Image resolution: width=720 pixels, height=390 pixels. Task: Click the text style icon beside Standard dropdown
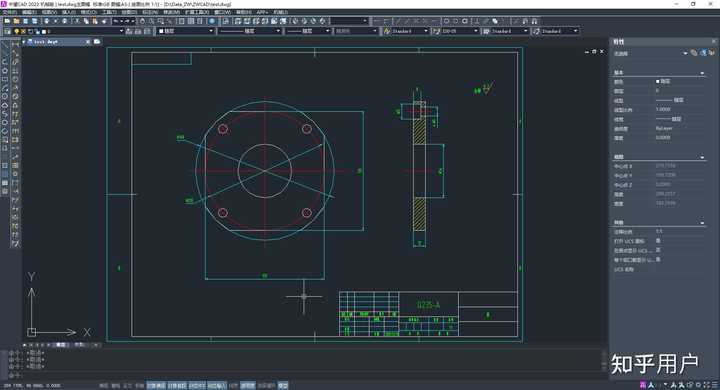pos(387,31)
